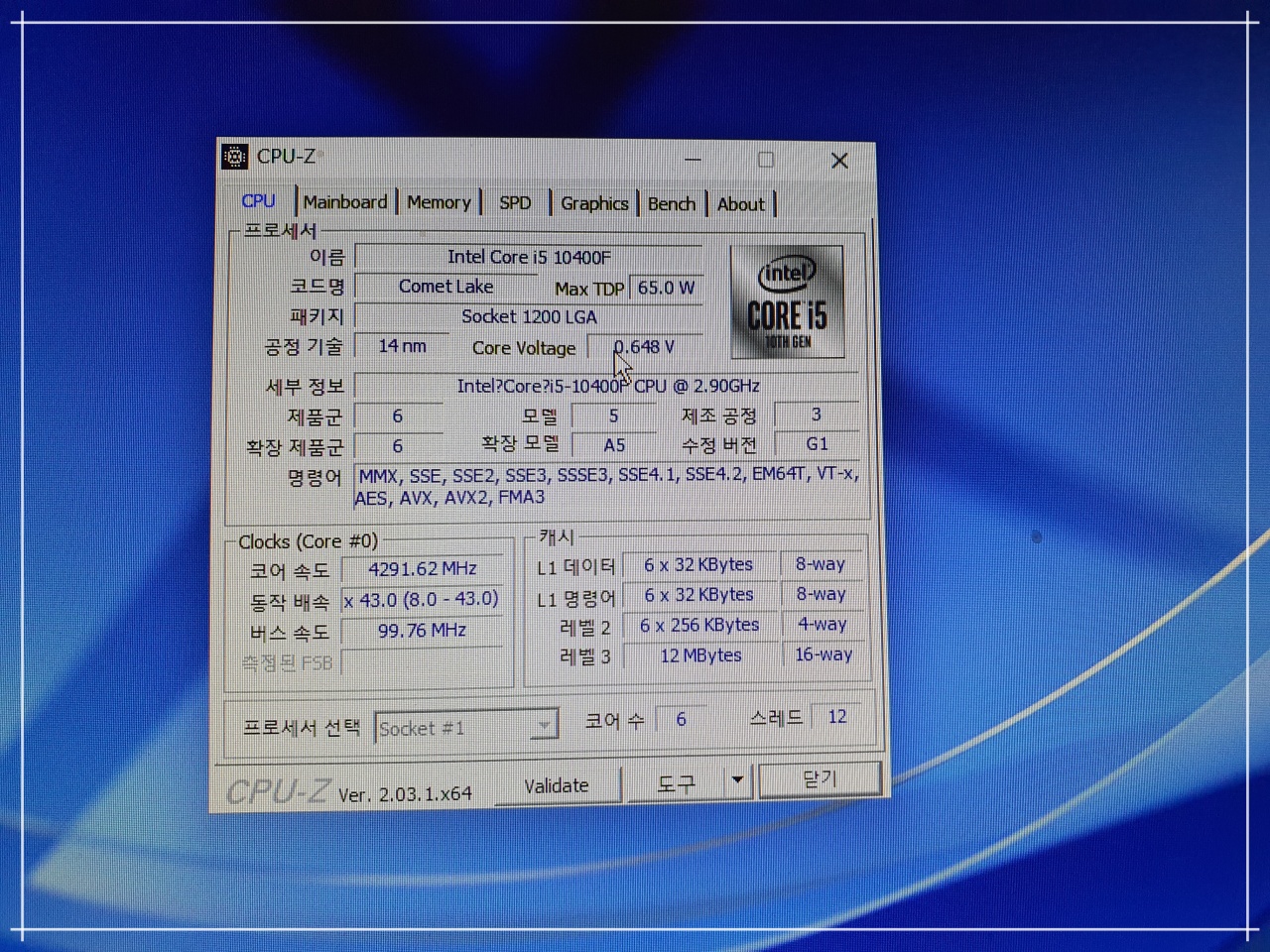1270x952 pixels.
Task: Click the Max TDP 65.0 W value
Action: tap(666, 288)
